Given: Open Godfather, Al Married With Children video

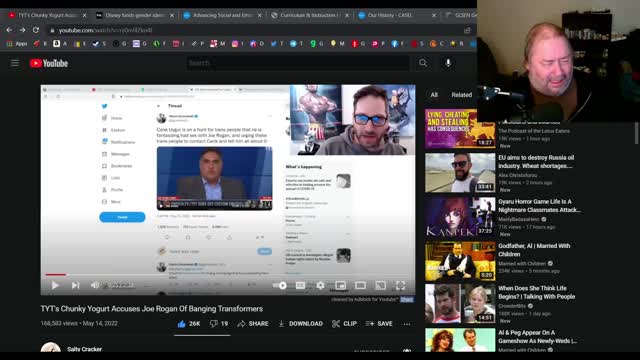Looking at the screenshot, I should point(534,250).
